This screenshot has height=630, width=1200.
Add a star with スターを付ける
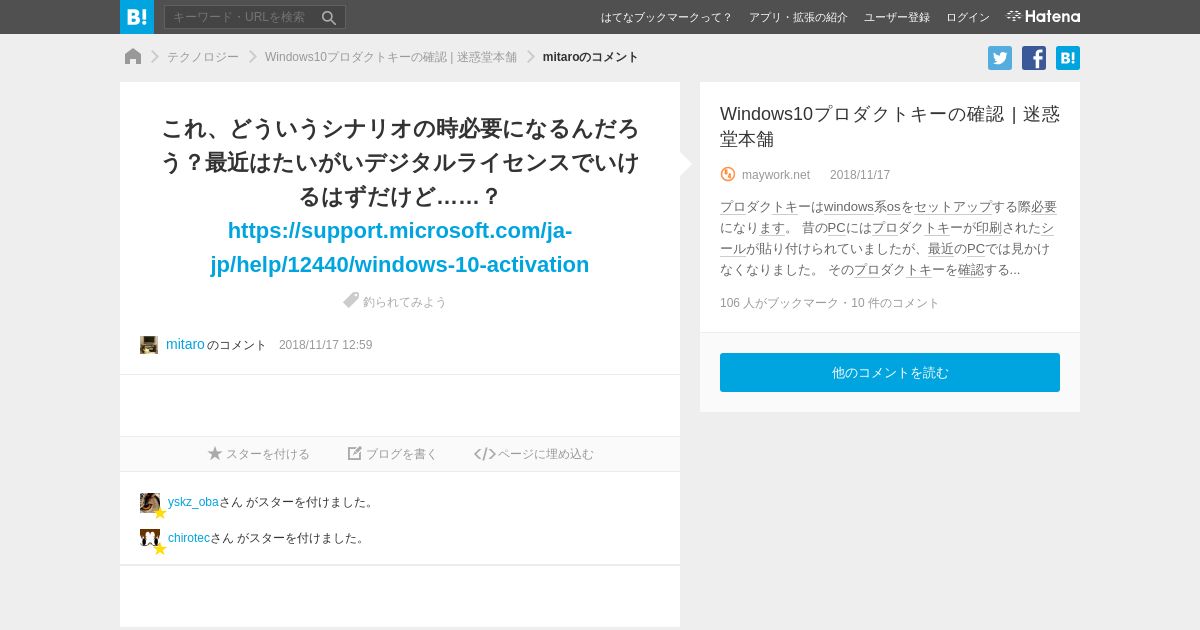259,454
